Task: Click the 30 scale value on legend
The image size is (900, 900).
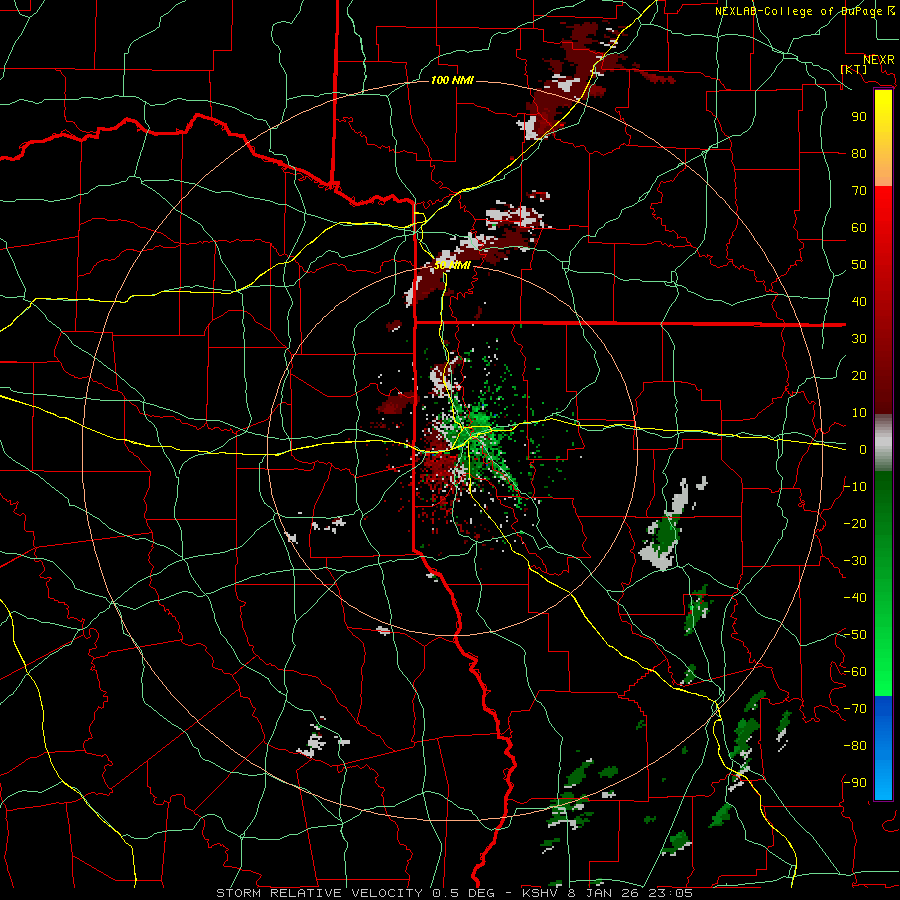Action: pos(859,339)
